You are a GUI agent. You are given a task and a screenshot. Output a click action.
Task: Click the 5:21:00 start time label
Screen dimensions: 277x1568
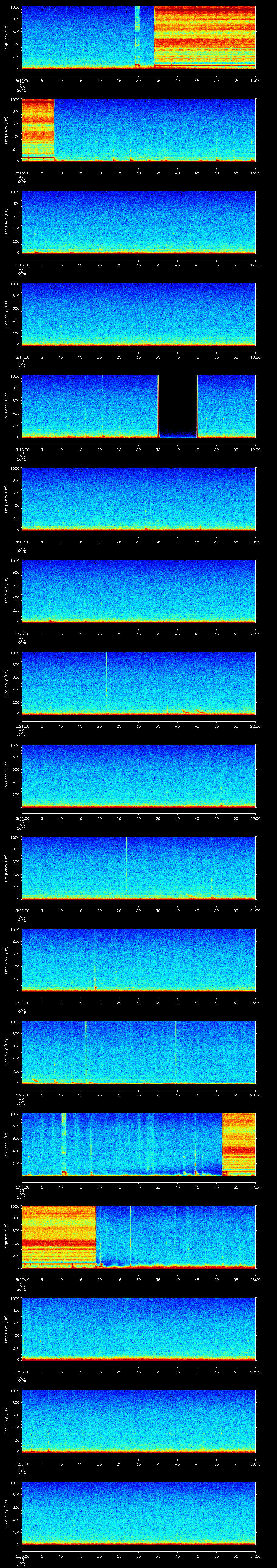22,726
